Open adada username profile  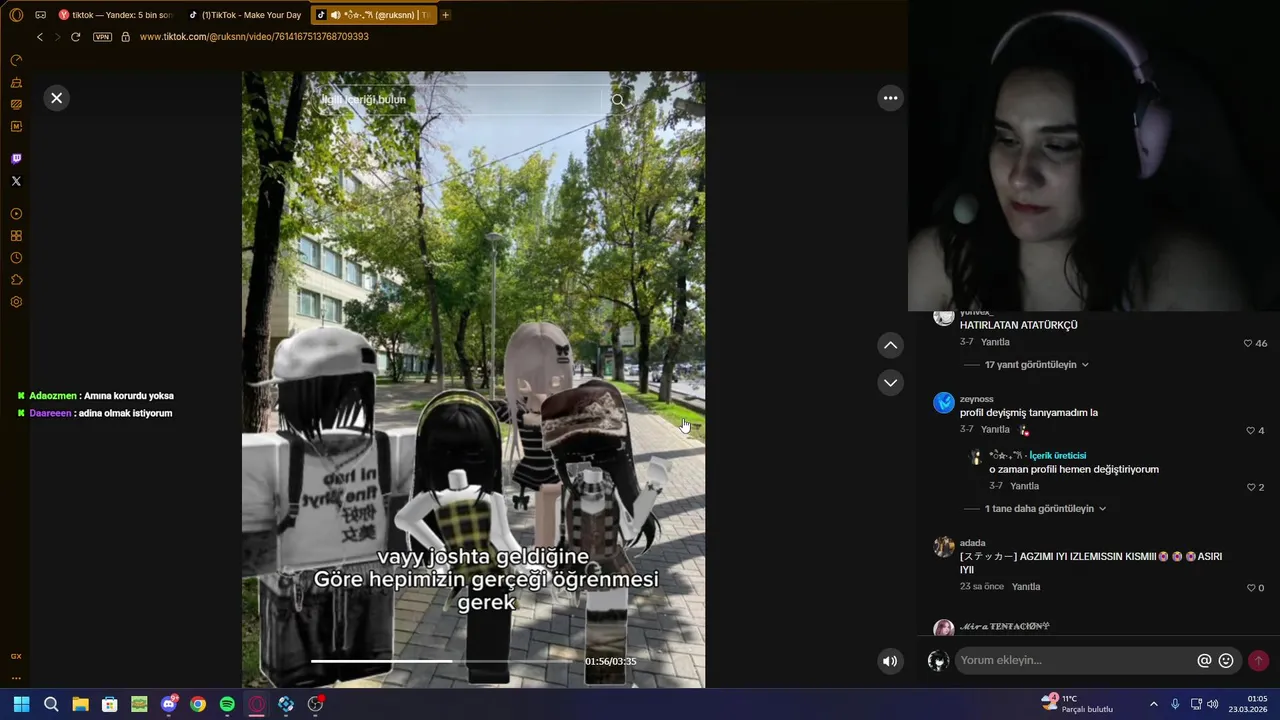pyautogui.click(x=973, y=543)
